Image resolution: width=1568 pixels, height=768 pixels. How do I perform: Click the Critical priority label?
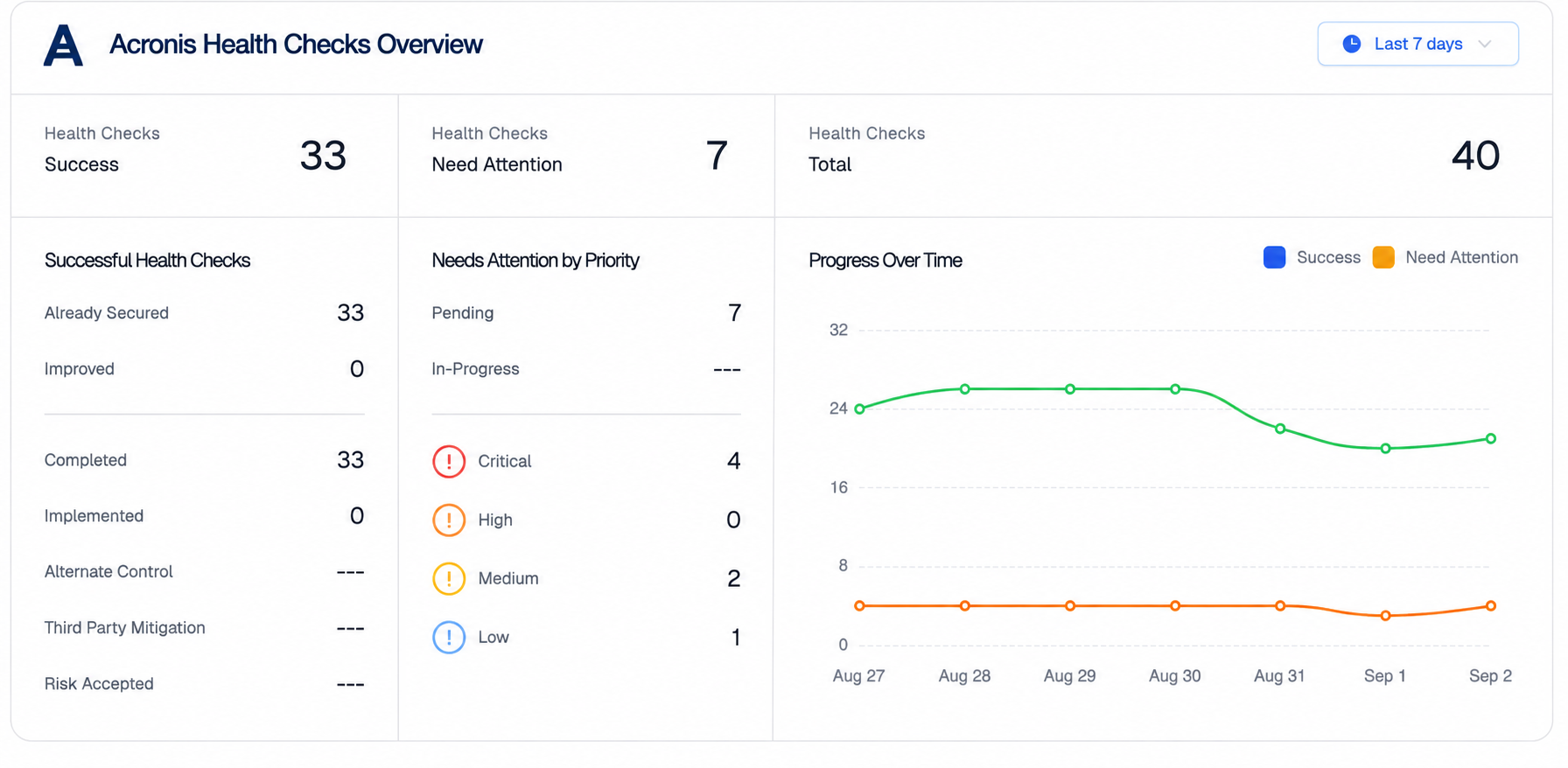tap(505, 461)
